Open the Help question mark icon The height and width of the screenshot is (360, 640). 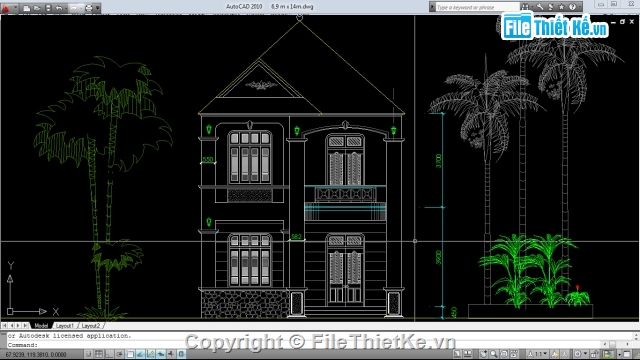coord(573,7)
